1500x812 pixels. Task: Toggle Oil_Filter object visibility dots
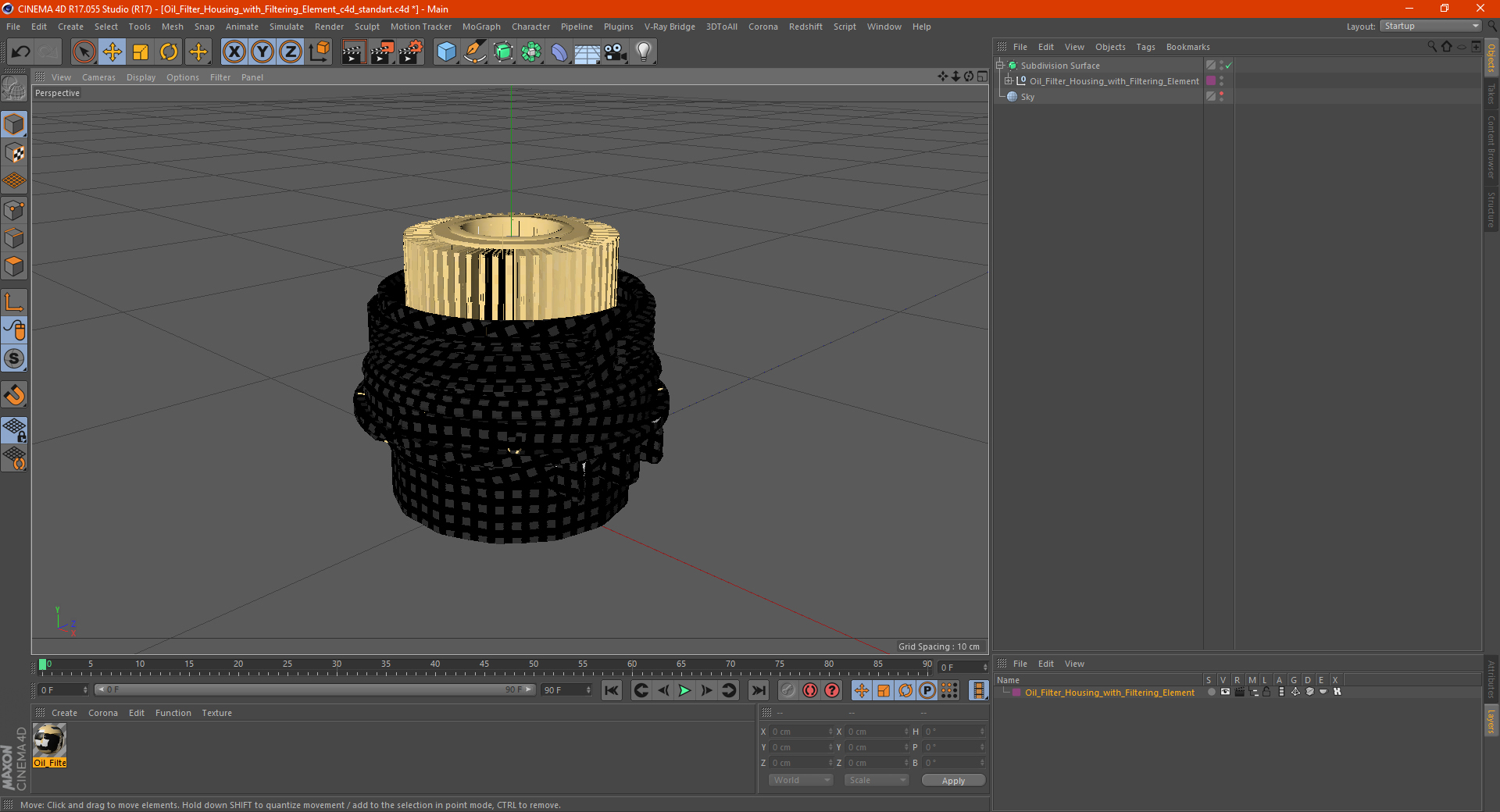tap(1221, 81)
